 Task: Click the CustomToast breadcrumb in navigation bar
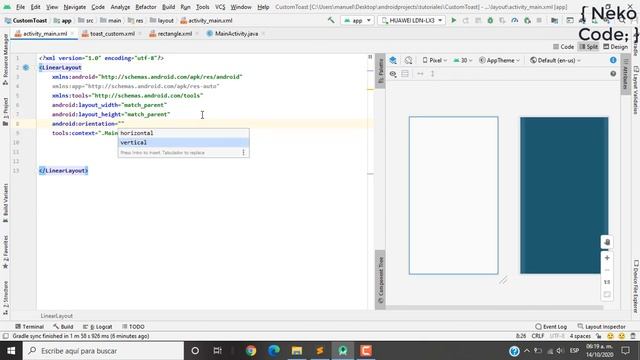click(25, 20)
